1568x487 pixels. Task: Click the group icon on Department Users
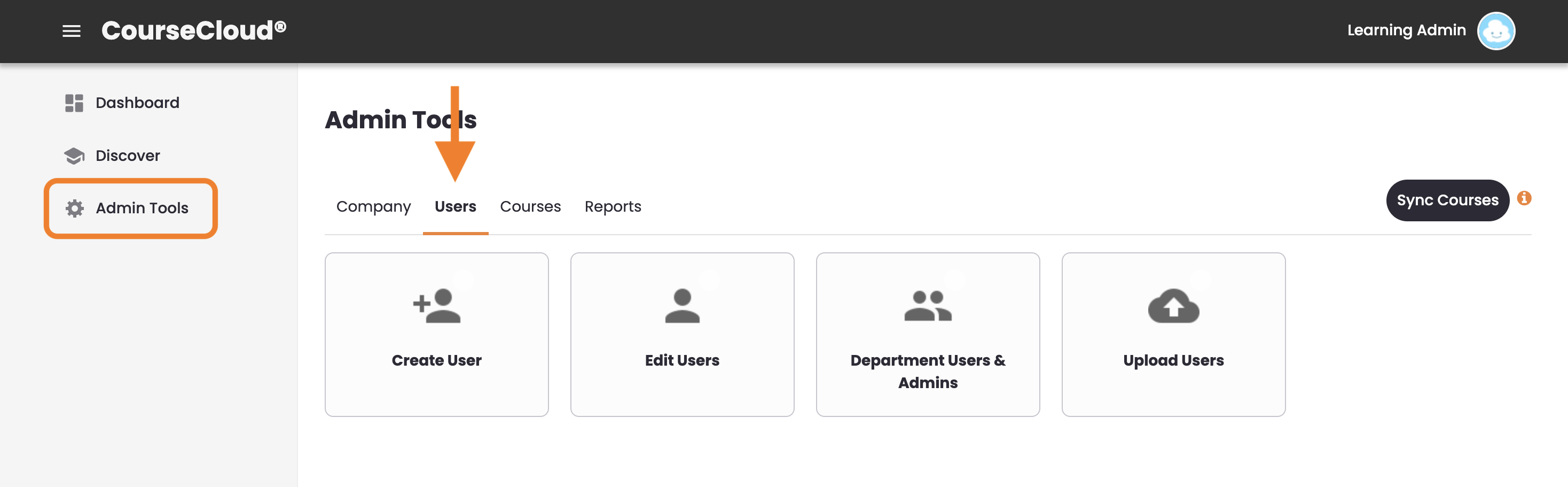click(928, 305)
